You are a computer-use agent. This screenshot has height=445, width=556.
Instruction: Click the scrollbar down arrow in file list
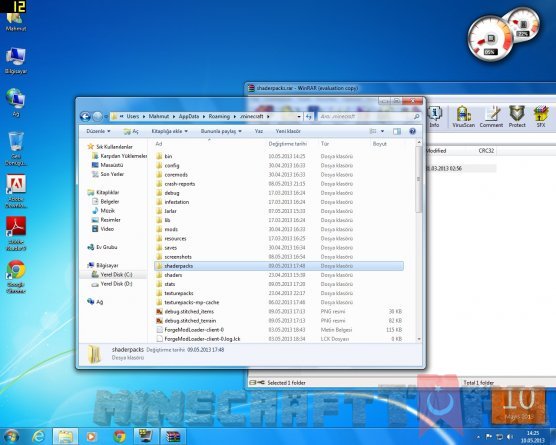419,339
